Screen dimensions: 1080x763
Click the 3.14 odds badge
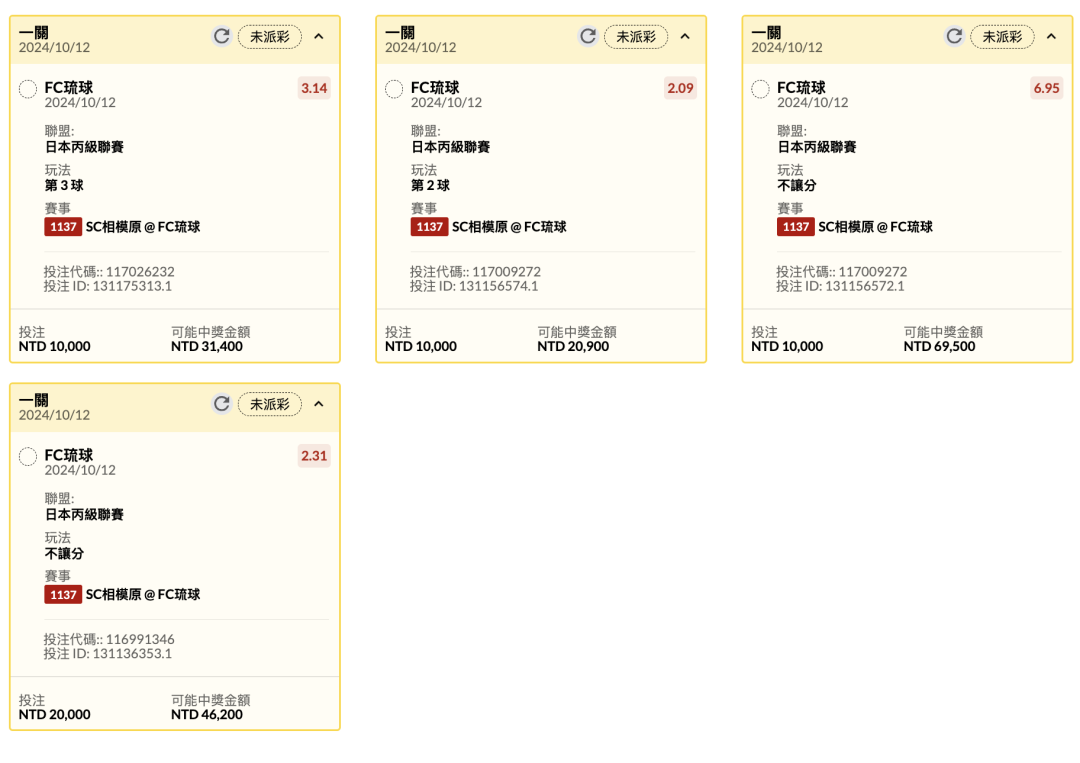click(x=314, y=88)
